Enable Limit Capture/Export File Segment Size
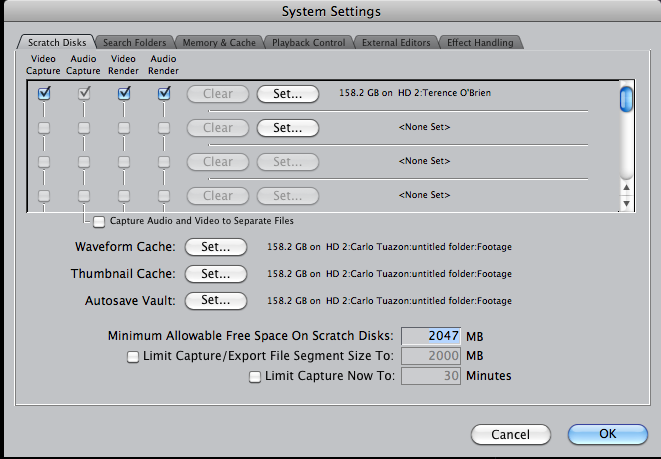The image size is (661, 459). (132, 355)
